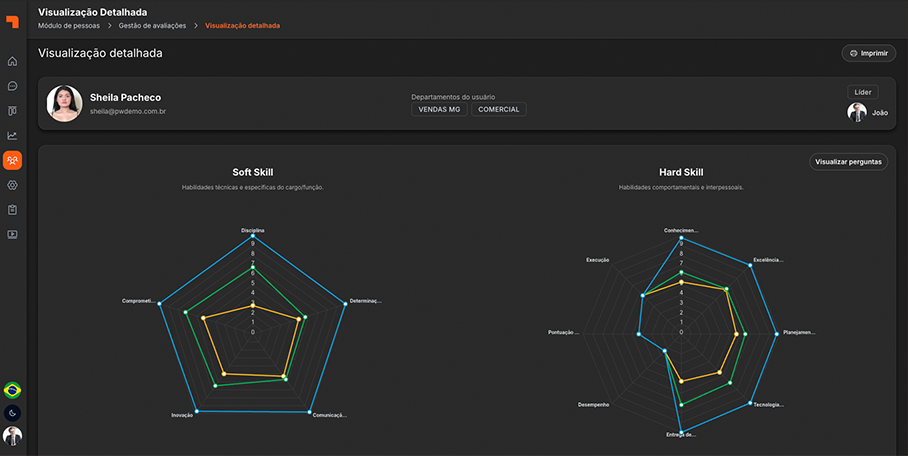Screen dimensions: 908x456
Task: Open the kanban board sidebar icon
Action: pyautogui.click(x=12, y=111)
